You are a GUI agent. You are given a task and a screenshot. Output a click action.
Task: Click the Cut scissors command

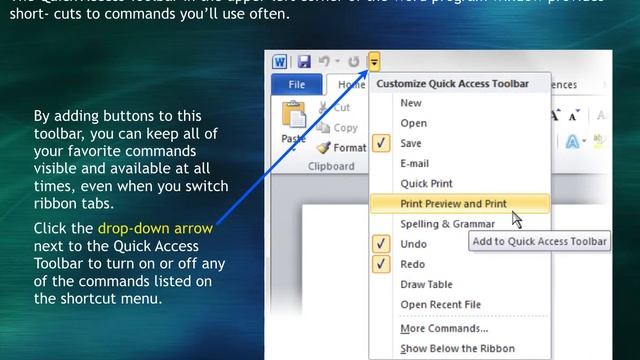(x=335, y=107)
